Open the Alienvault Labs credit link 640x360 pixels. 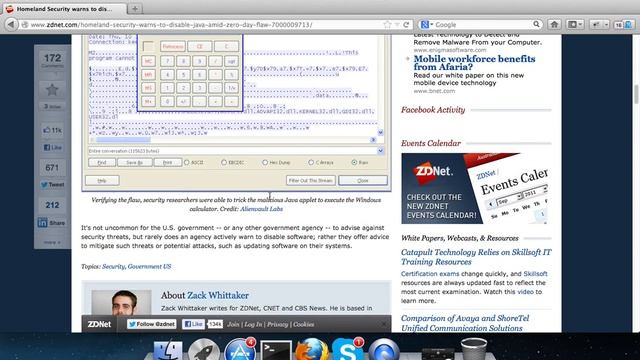(261, 209)
